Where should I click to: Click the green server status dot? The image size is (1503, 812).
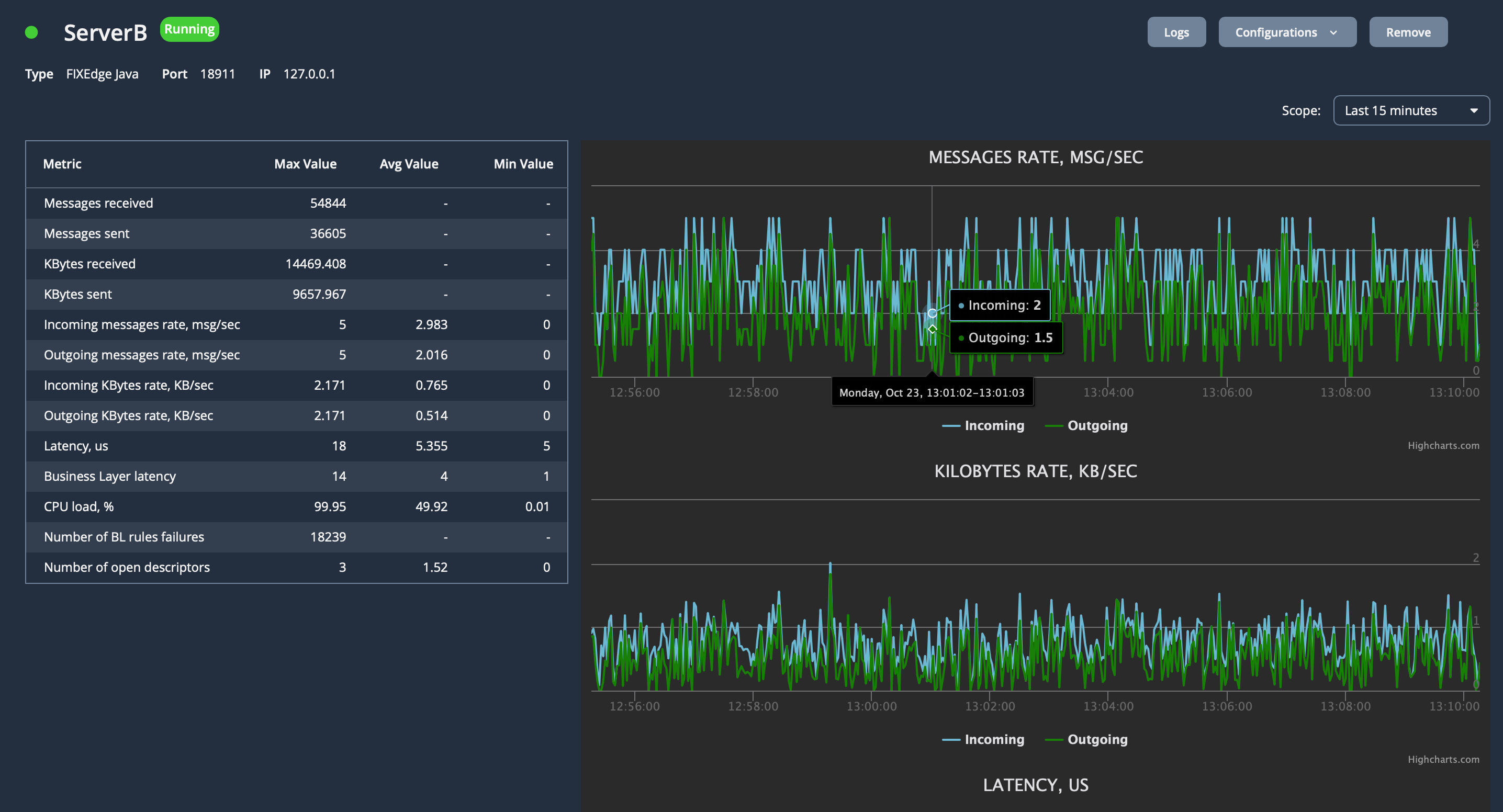point(31,32)
